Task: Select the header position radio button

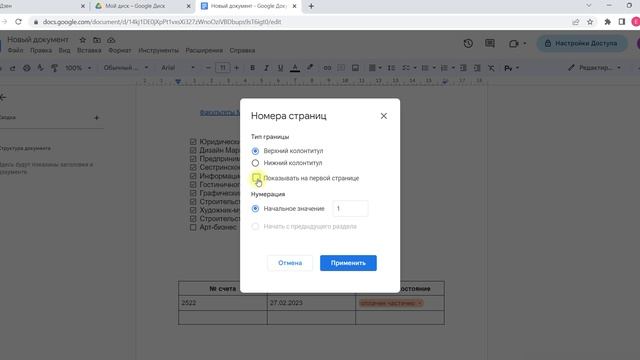Action: (x=255, y=151)
